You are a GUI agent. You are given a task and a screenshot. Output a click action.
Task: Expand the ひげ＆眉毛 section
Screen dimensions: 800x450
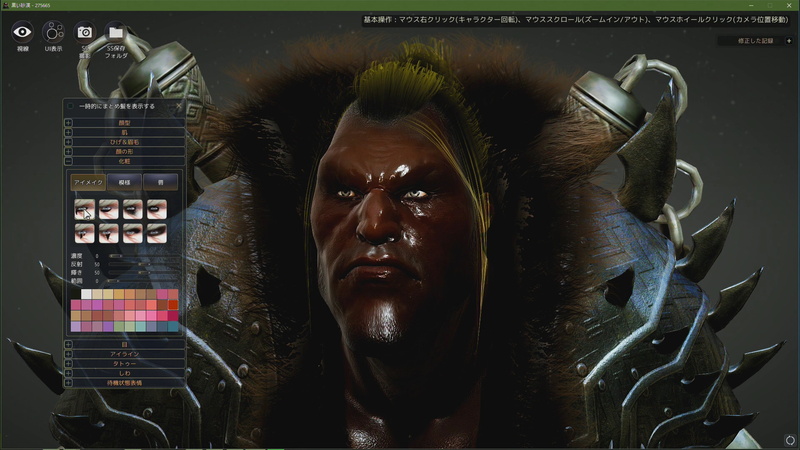(124, 142)
